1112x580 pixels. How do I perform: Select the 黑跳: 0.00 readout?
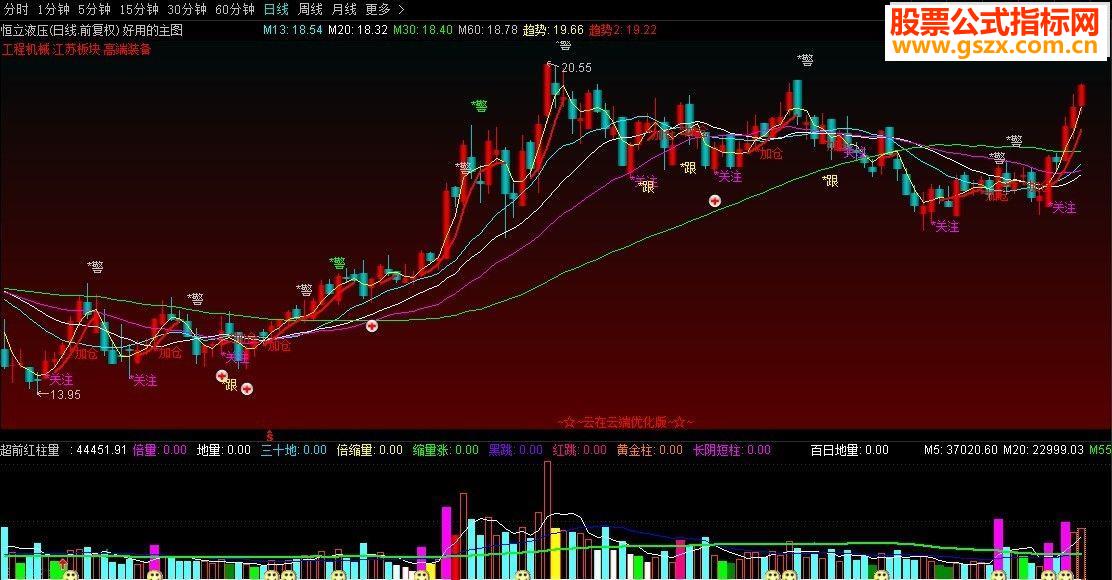pos(516,450)
